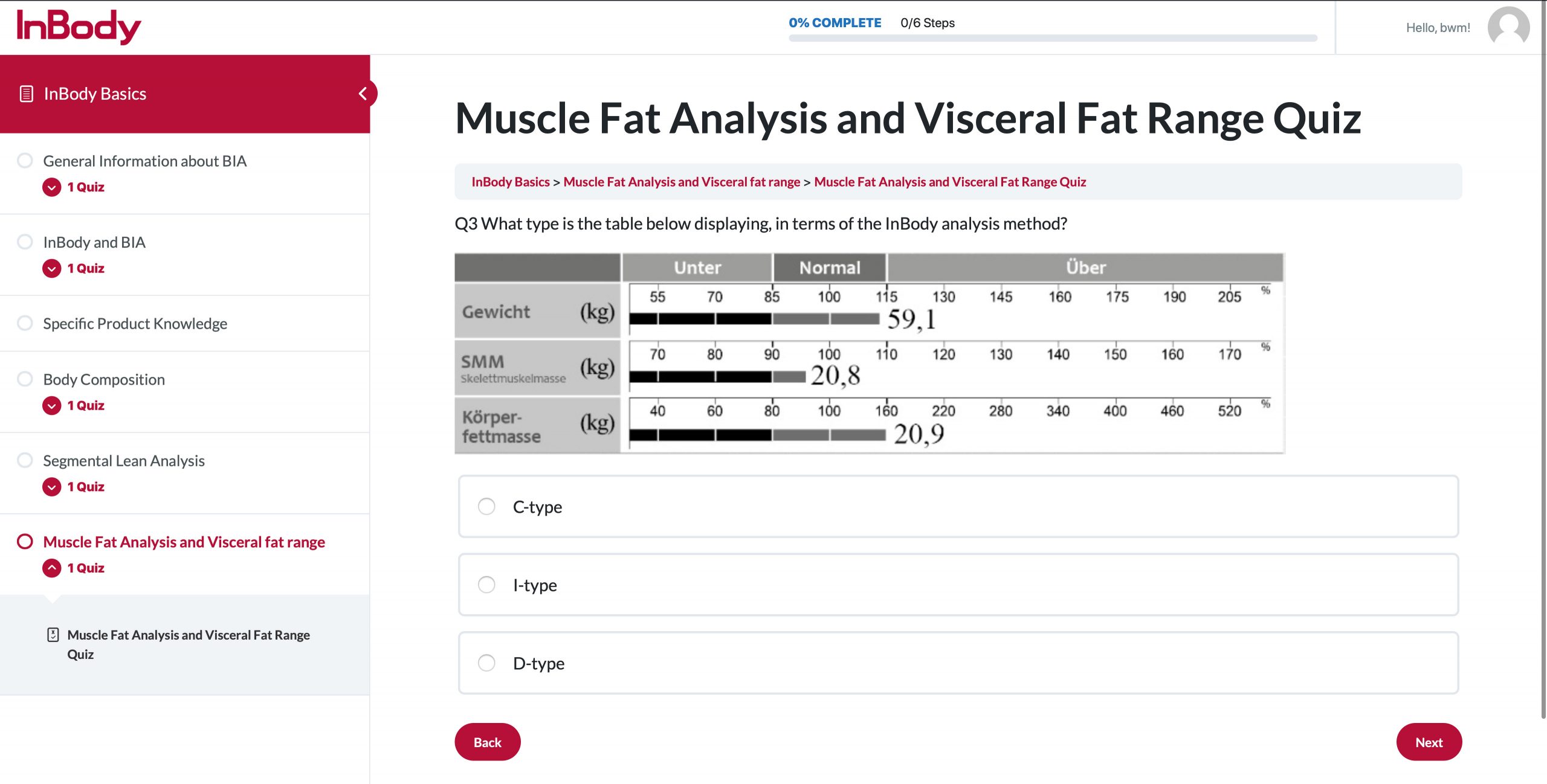Open the user profile avatar
1547x784 pixels.
[1508, 27]
